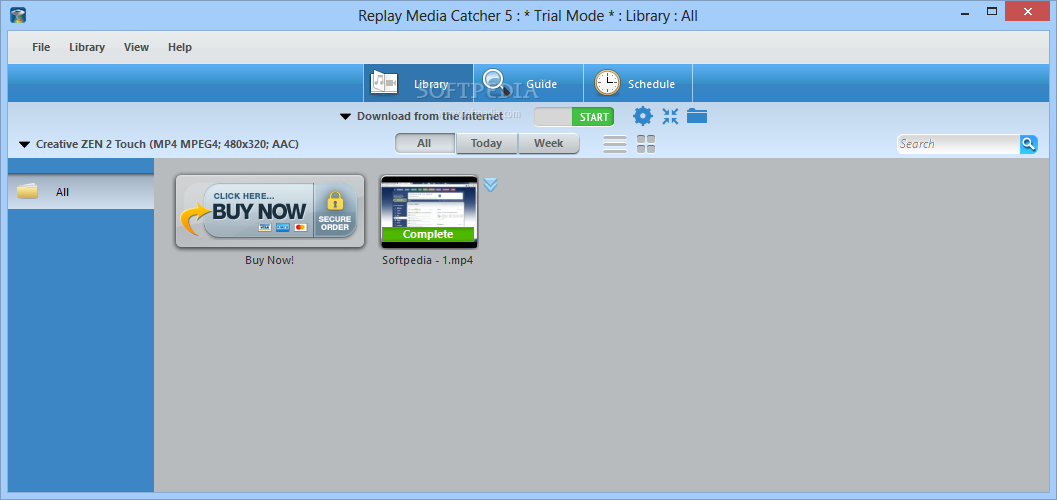Open the Library menu

coord(87,47)
